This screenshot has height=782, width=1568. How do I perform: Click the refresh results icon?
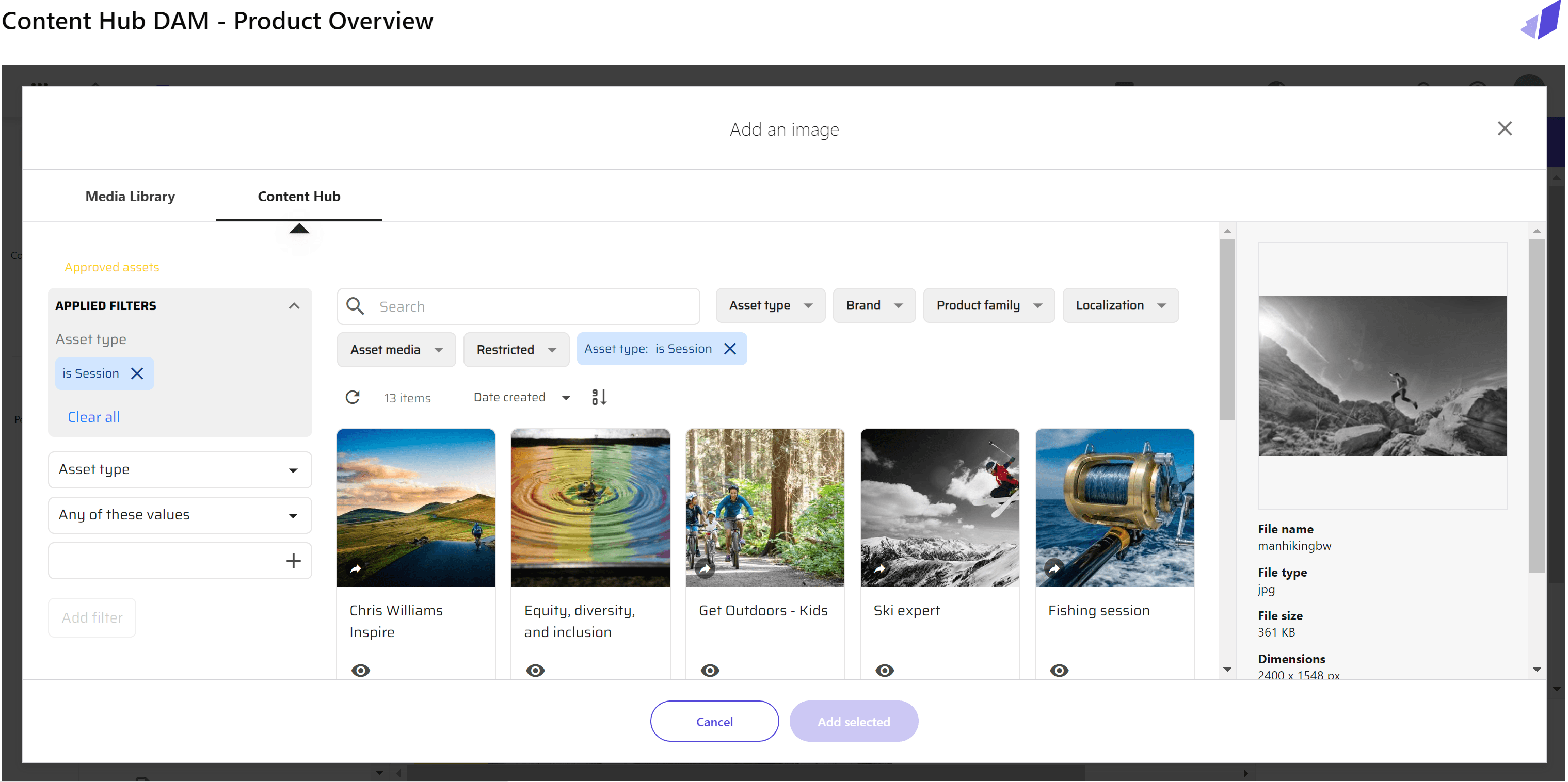(x=353, y=397)
